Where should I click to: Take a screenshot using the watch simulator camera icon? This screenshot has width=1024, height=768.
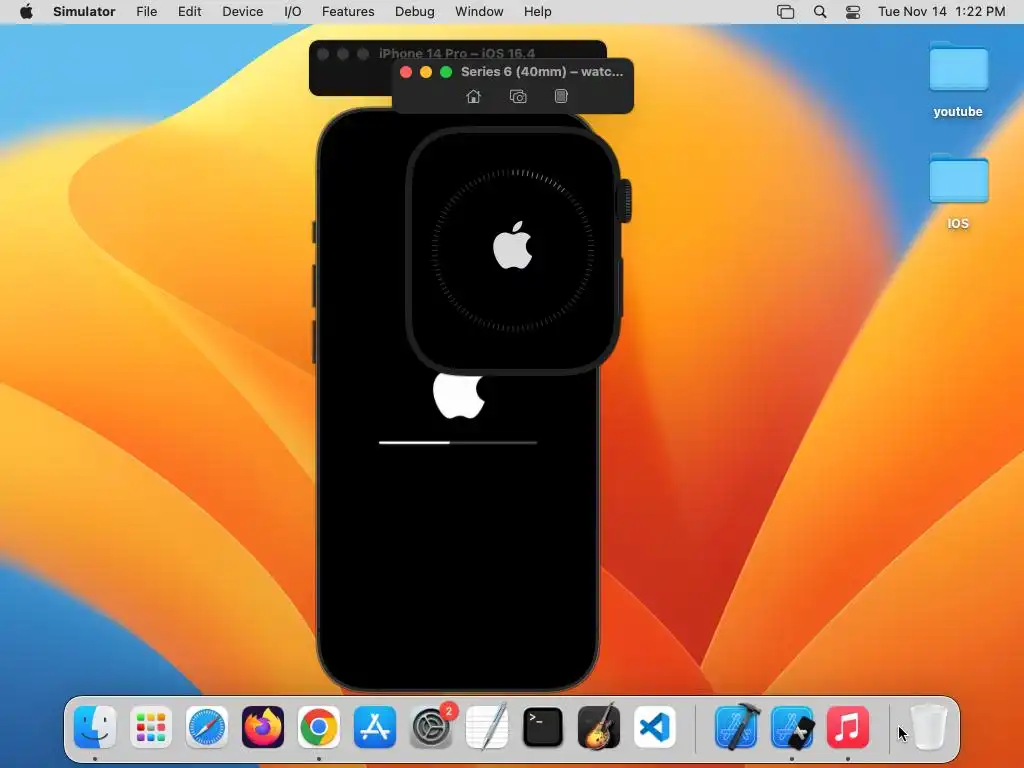tap(518, 97)
